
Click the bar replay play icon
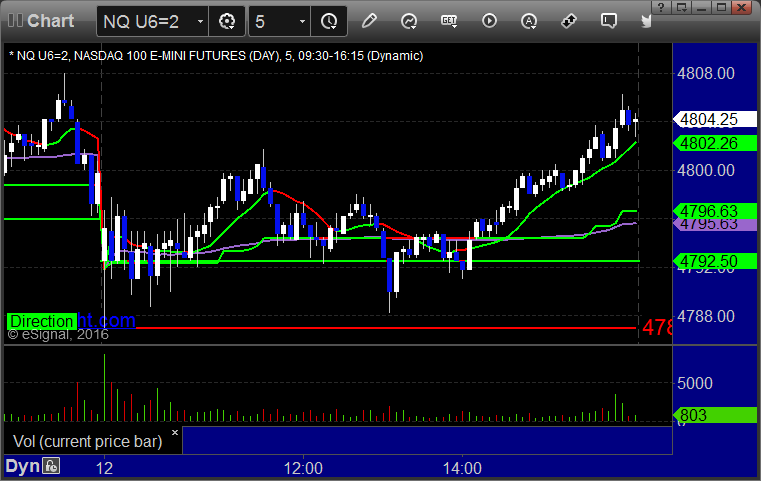(x=489, y=21)
